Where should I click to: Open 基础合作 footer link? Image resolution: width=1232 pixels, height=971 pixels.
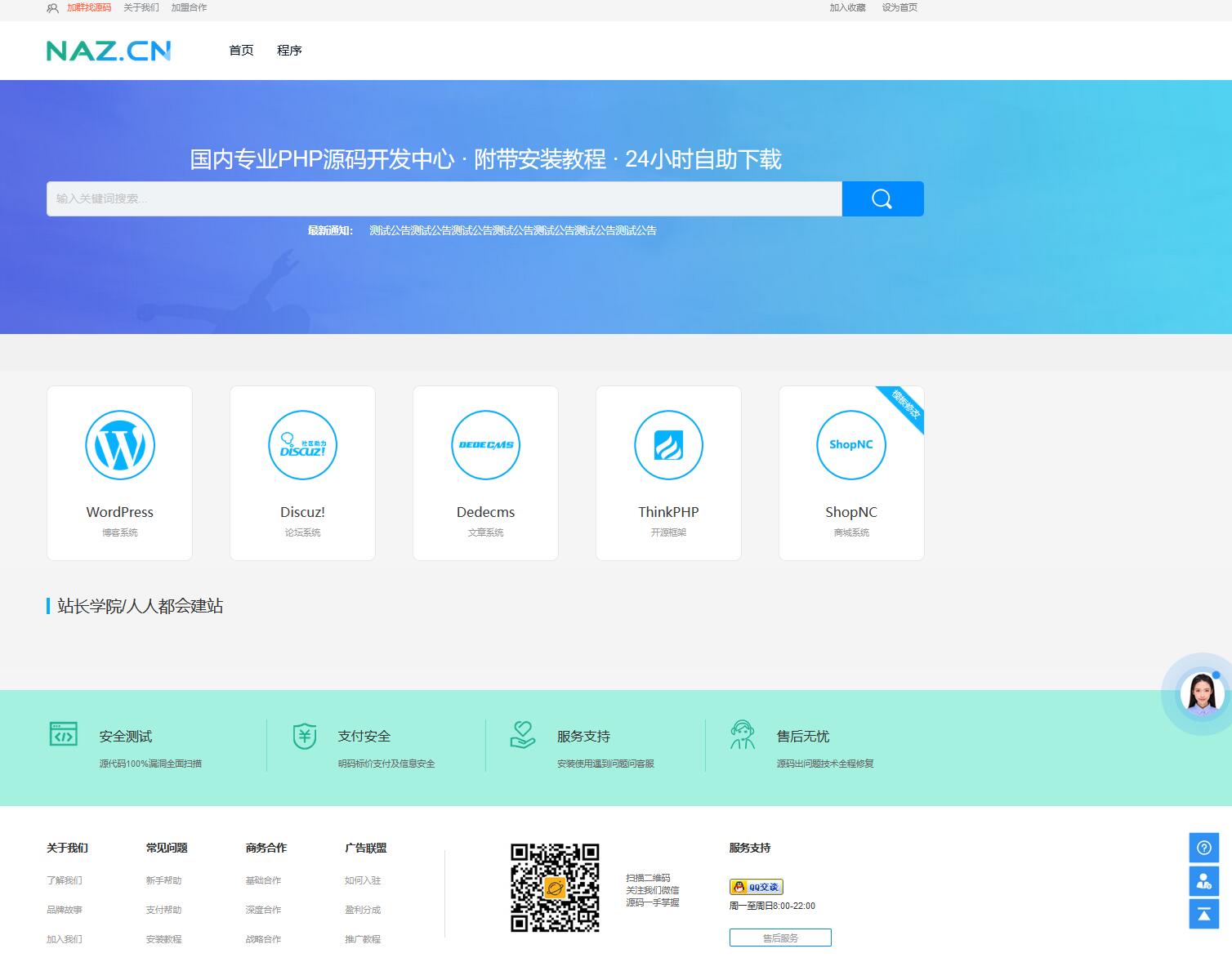(263, 880)
